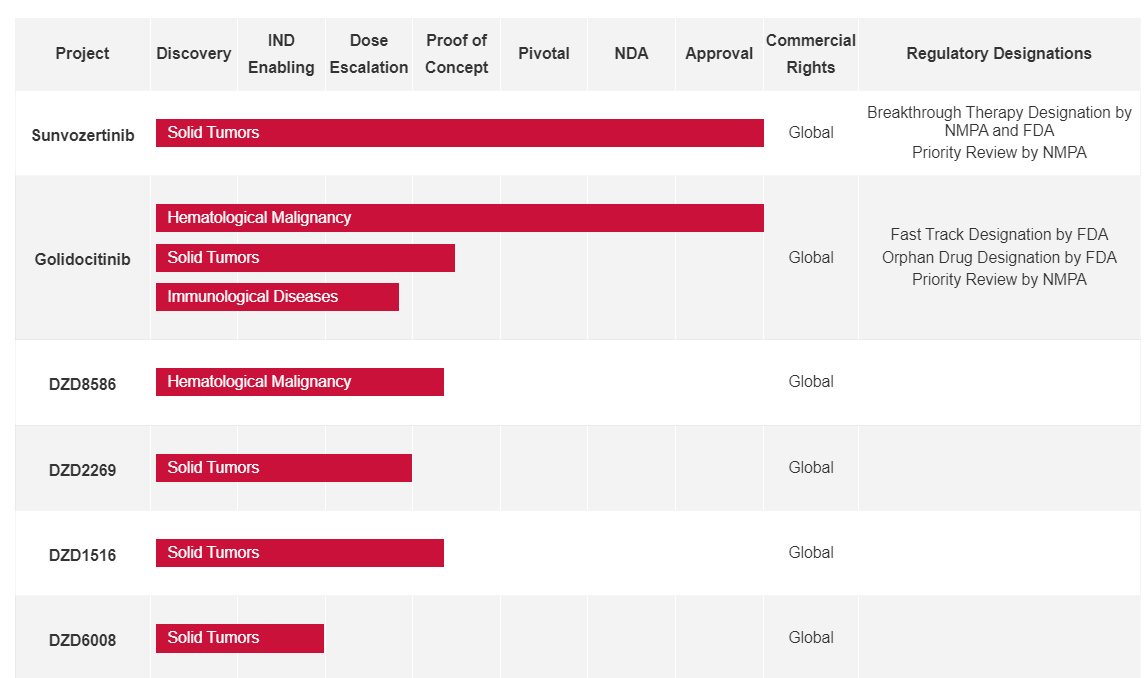Click the Pivotal column header
Screen dimensions: 1147x678
tap(544, 54)
